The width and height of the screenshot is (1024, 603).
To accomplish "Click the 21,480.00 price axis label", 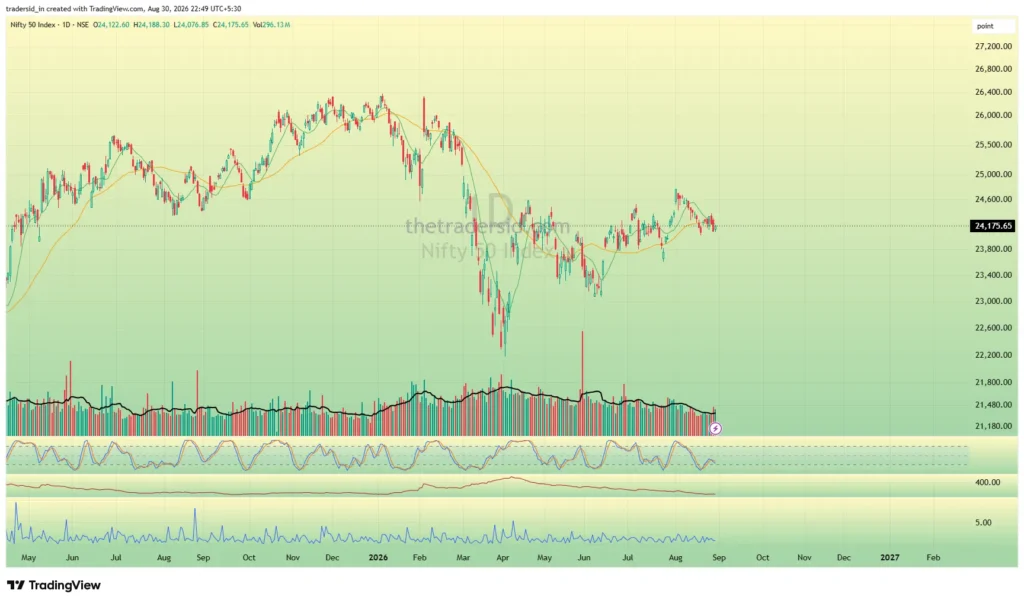I will point(993,405).
